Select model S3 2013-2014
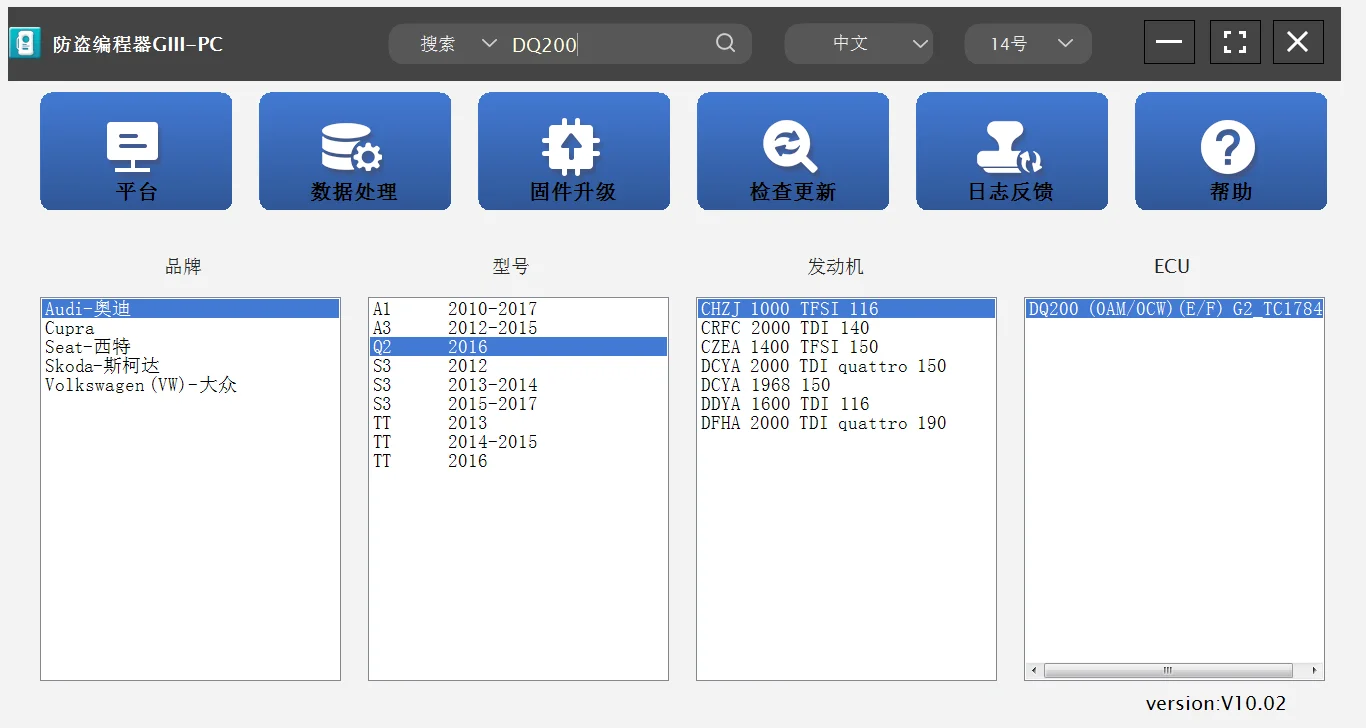1366x728 pixels. 518,385
